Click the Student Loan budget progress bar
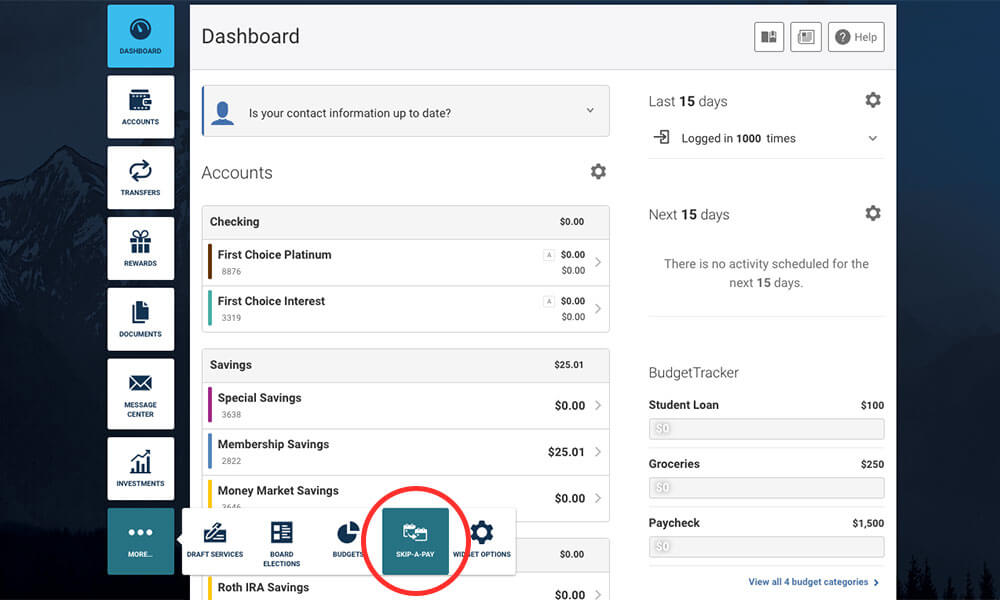Viewport: 1000px width, 600px height. (767, 428)
